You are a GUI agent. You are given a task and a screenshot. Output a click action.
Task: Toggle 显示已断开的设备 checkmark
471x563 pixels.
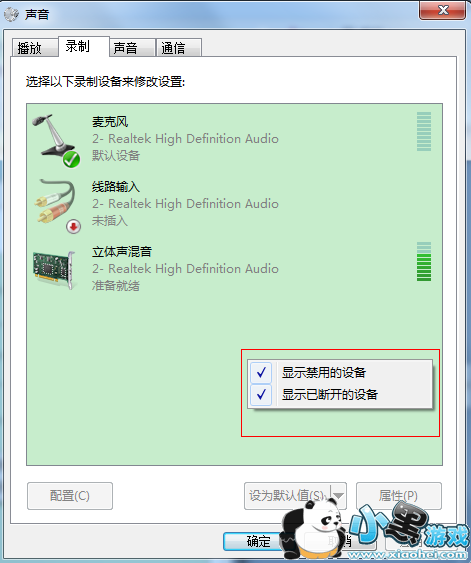coord(261,394)
